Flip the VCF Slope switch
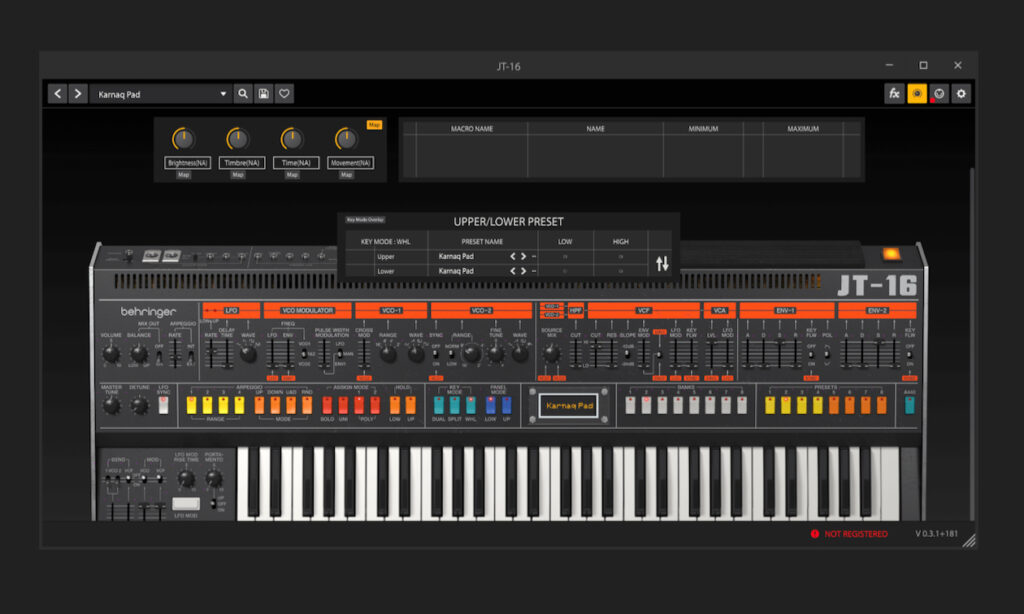 tap(627, 354)
